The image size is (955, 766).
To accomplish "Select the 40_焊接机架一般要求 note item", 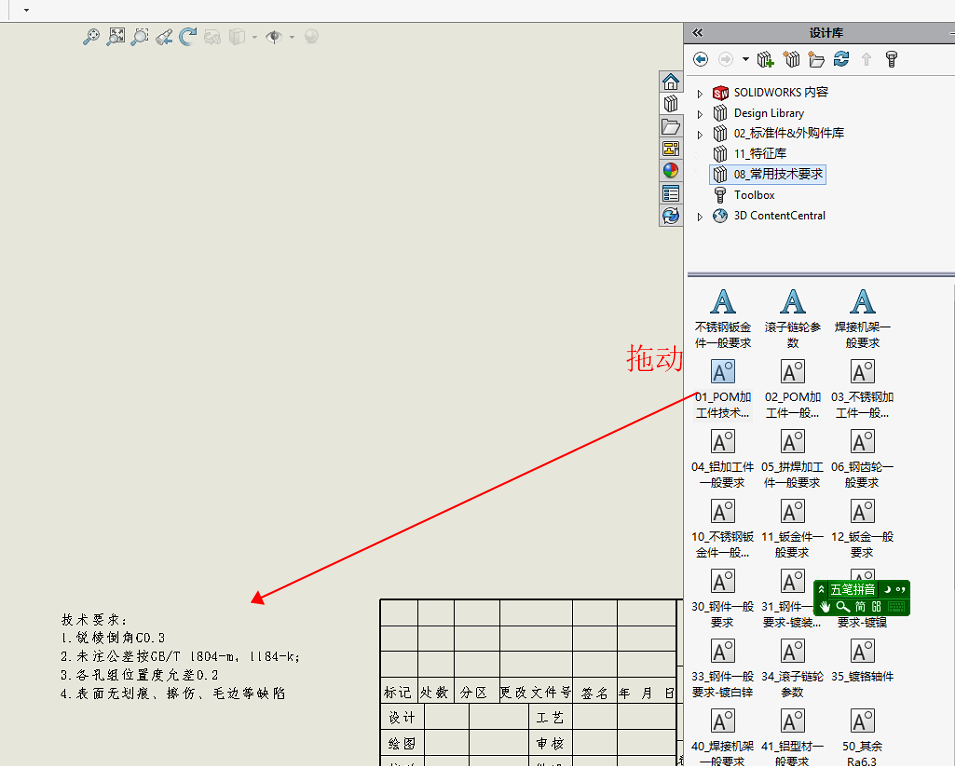I will tap(723, 737).
